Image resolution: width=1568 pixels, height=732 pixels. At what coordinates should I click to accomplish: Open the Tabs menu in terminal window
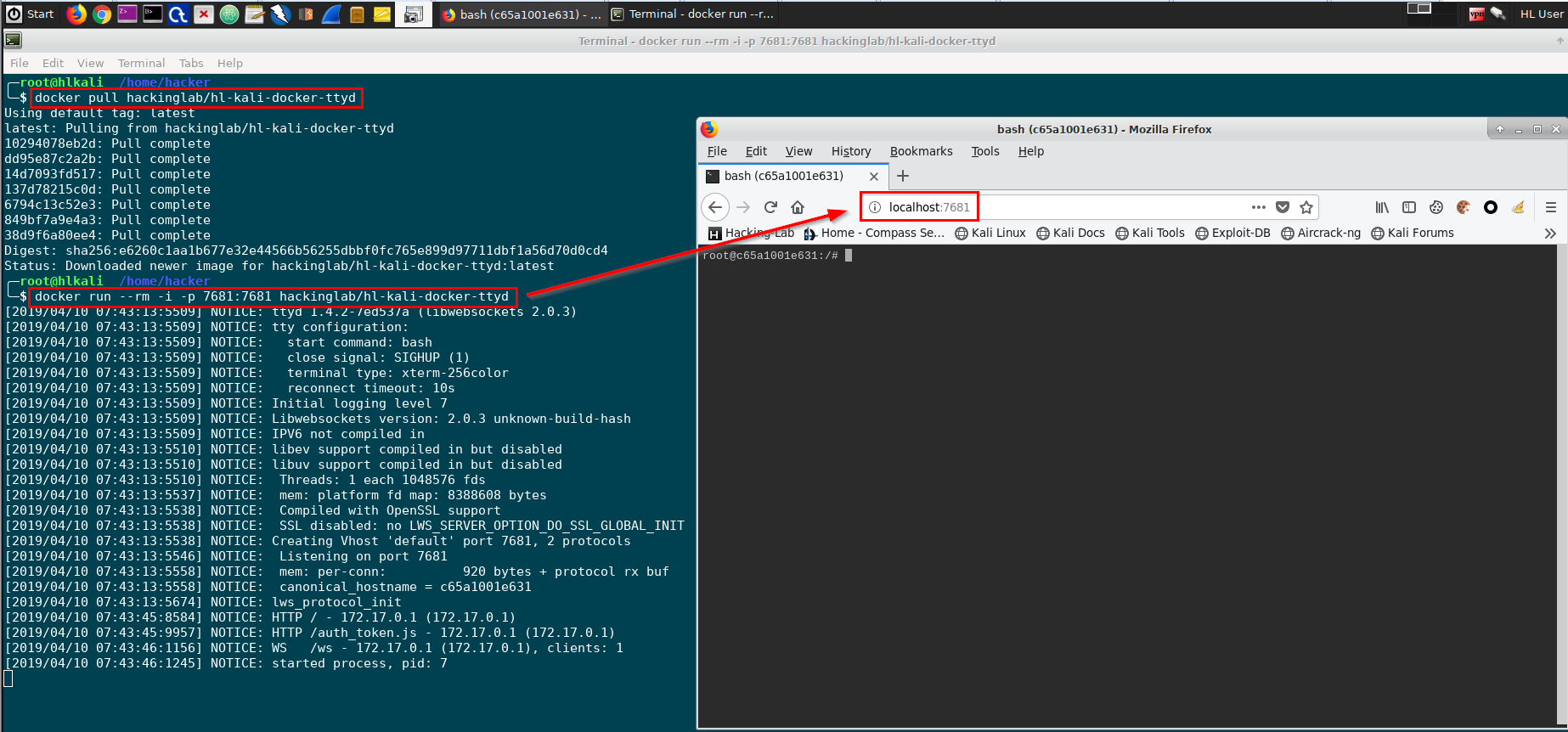coord(191,63)
